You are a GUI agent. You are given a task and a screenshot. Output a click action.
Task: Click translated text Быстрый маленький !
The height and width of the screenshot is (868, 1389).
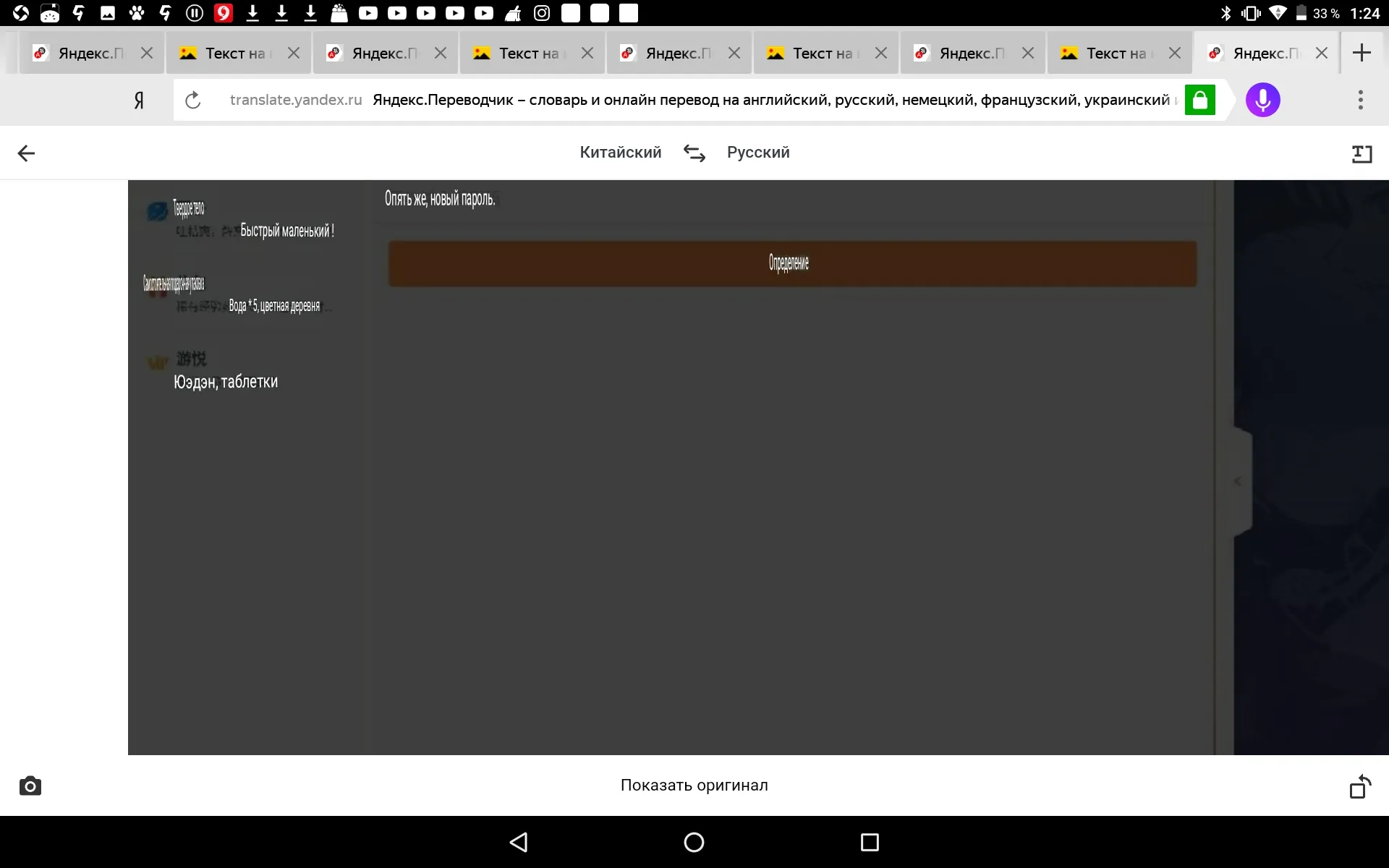287,231
